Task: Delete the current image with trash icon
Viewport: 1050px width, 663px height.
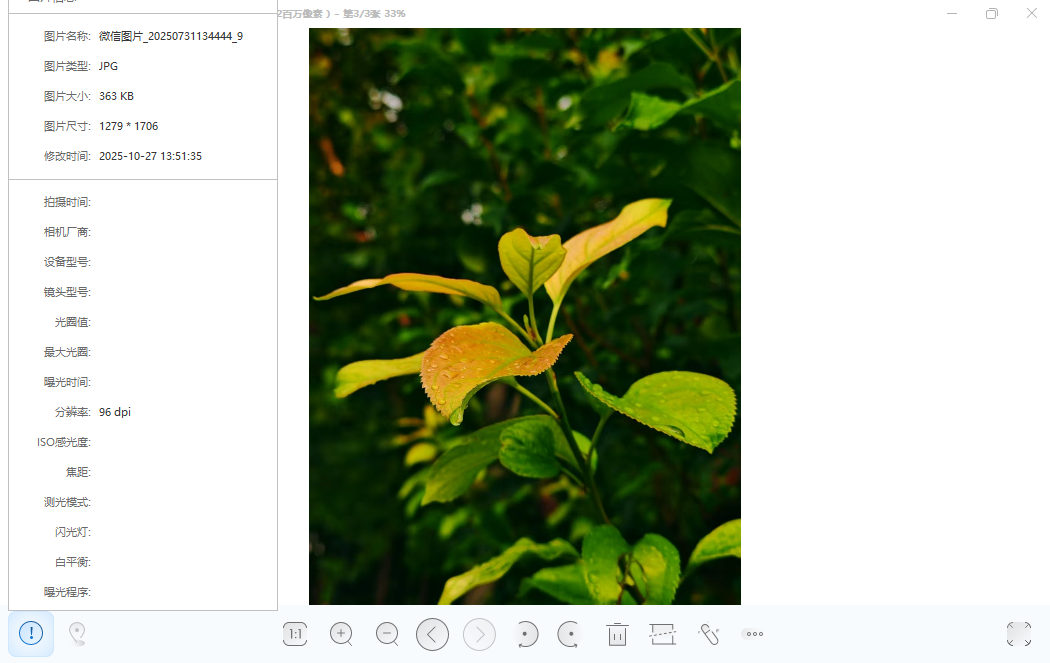Action: 617,634
